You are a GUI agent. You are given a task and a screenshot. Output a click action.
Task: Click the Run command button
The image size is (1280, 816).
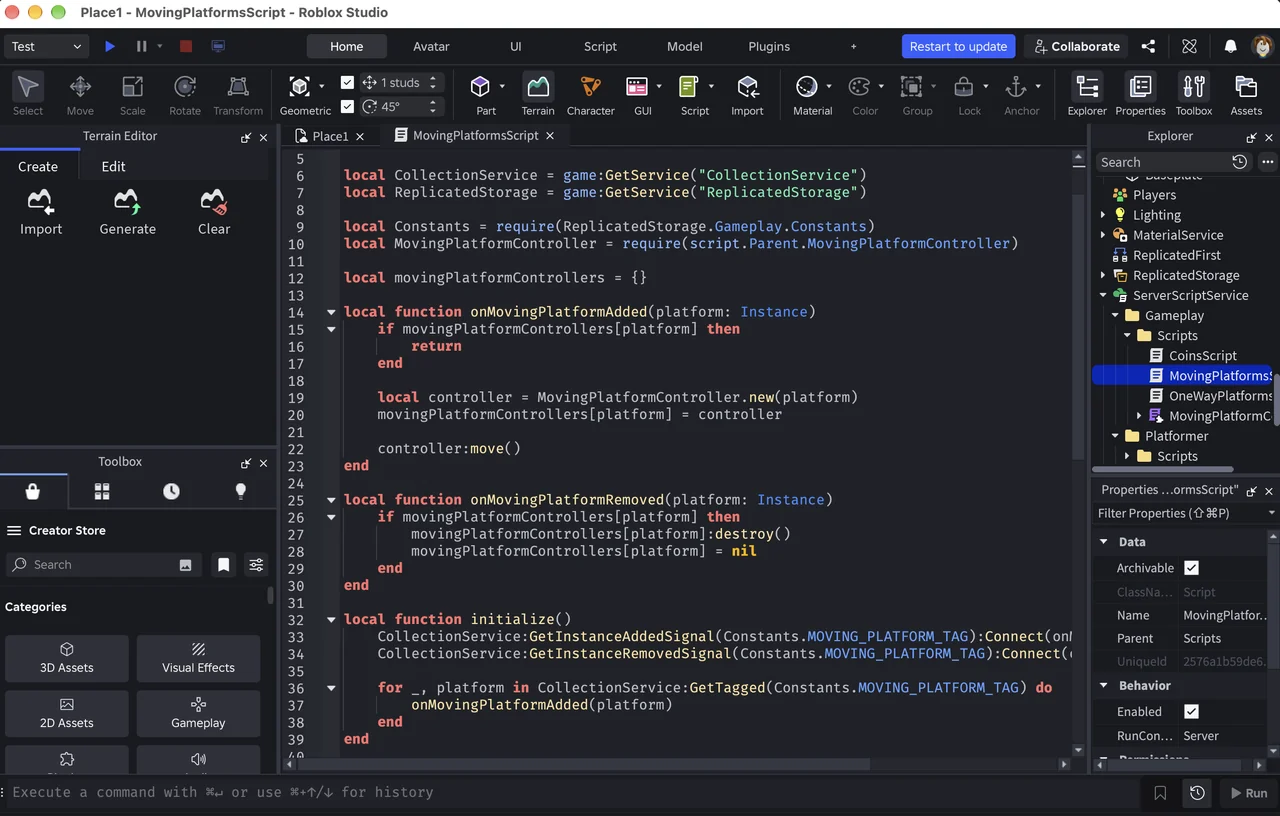1247,793
